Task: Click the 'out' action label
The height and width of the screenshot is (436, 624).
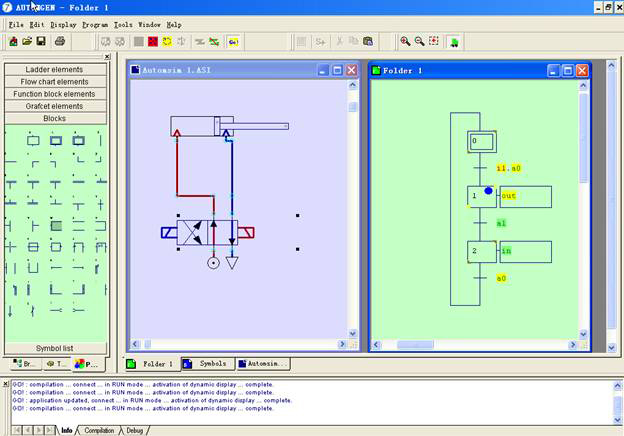Action: (x=508, y=196)
